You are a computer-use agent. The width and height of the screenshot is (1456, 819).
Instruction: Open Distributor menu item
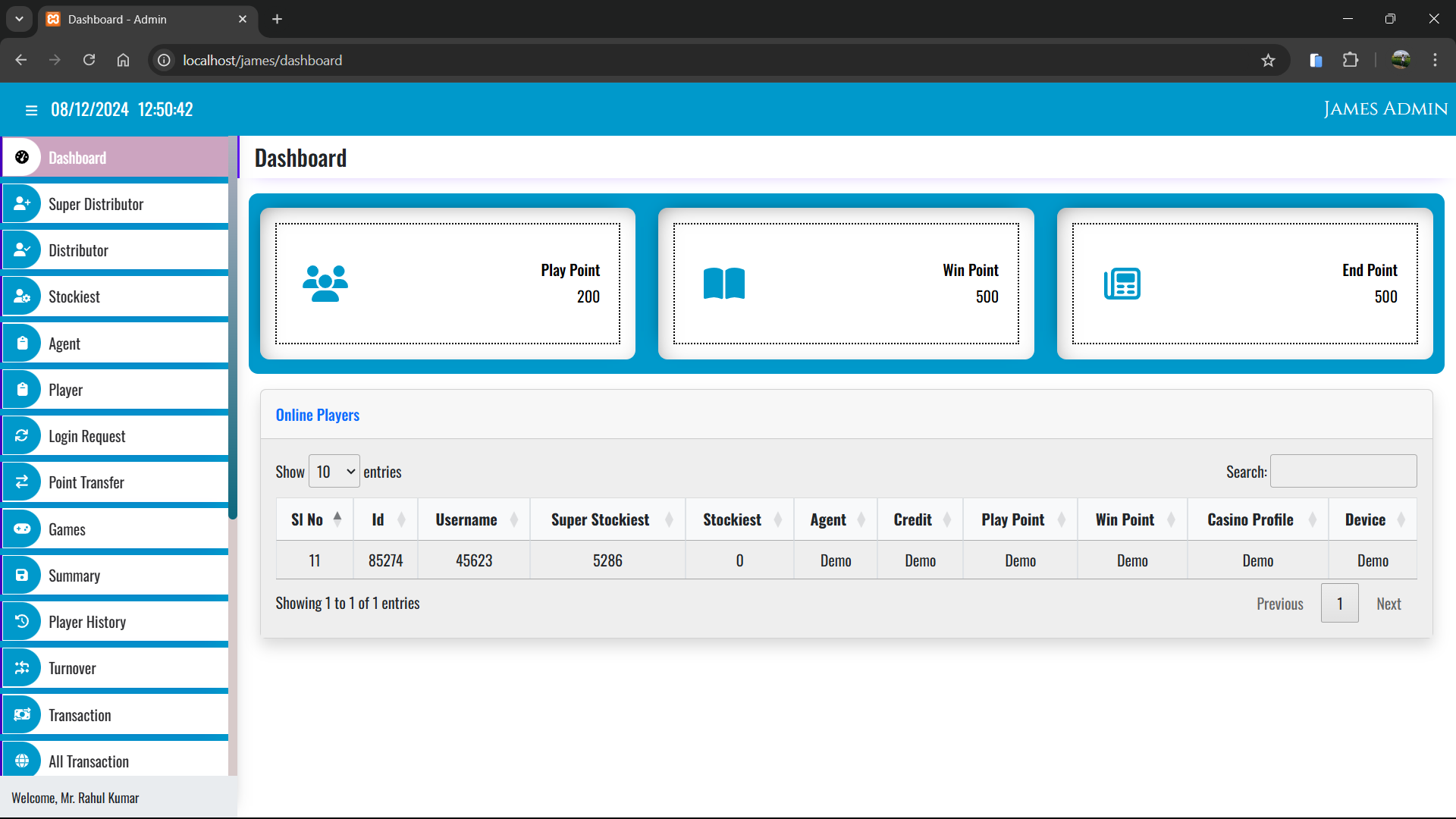(115, 250)
